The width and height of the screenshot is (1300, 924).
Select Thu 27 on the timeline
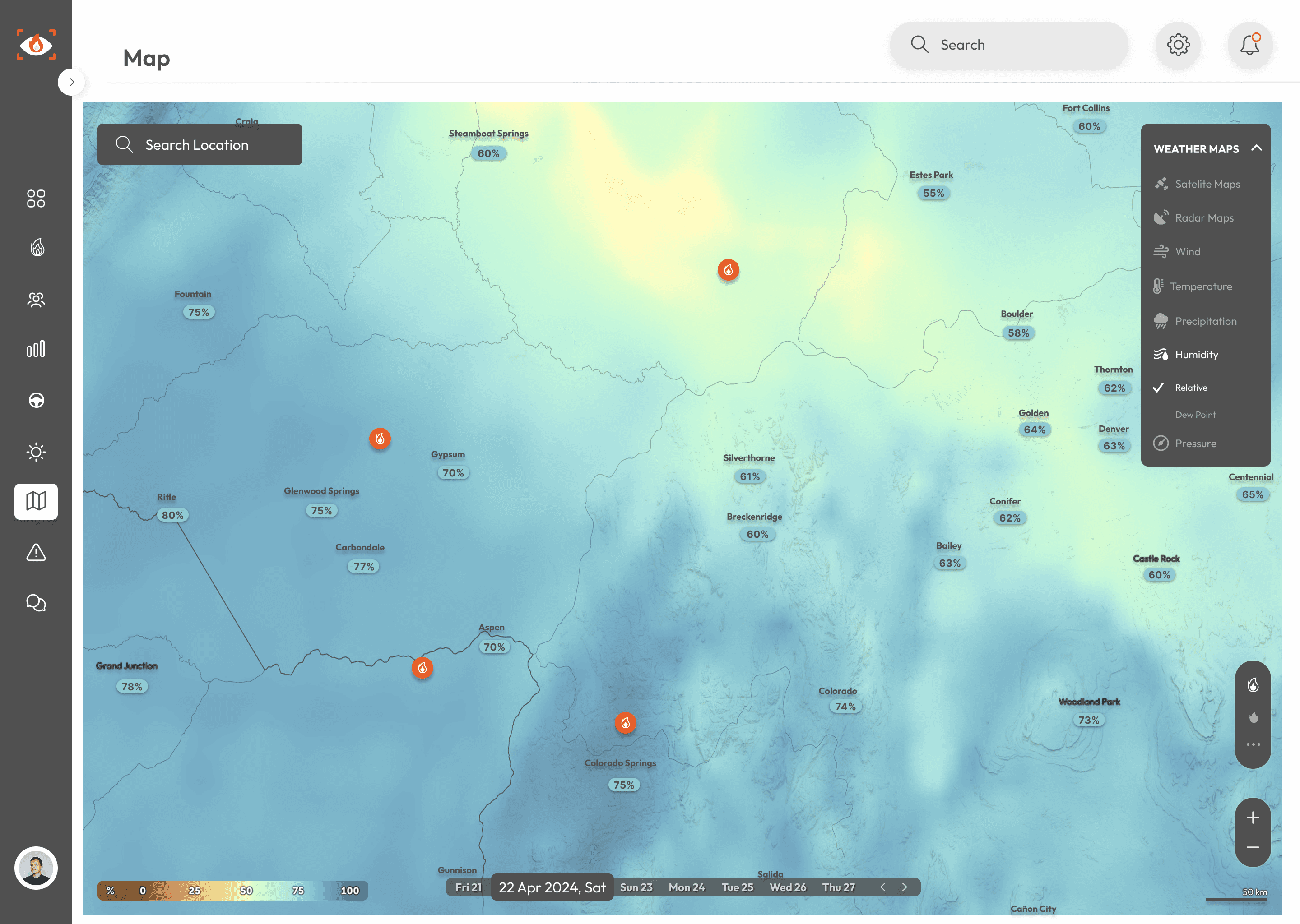point(839,887)
